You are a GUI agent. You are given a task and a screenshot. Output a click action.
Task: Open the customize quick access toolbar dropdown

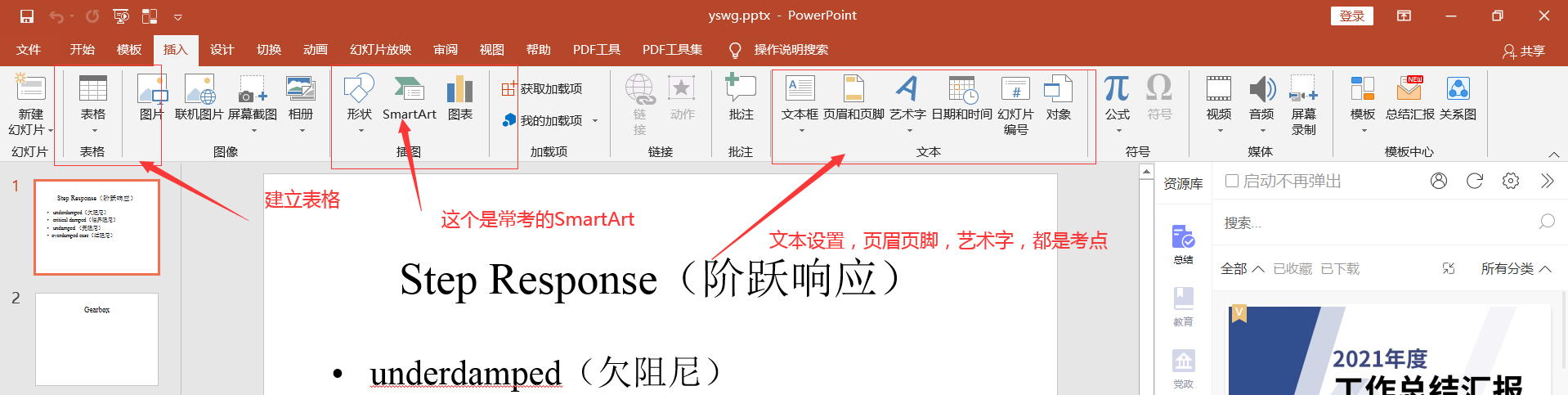point(177,16)
